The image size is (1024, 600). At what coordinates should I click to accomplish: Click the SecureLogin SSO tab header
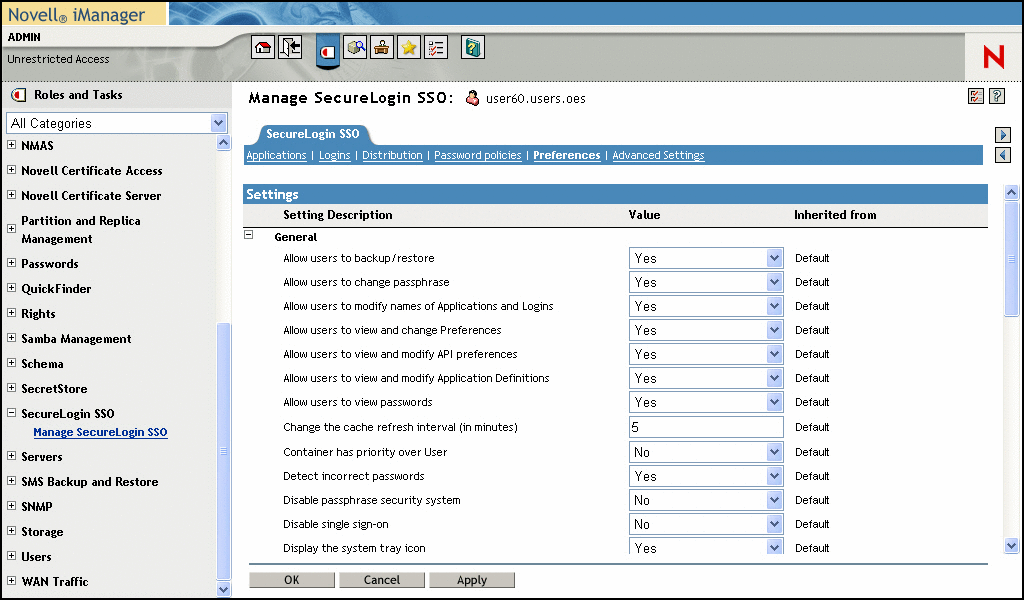tap(312, 134)
